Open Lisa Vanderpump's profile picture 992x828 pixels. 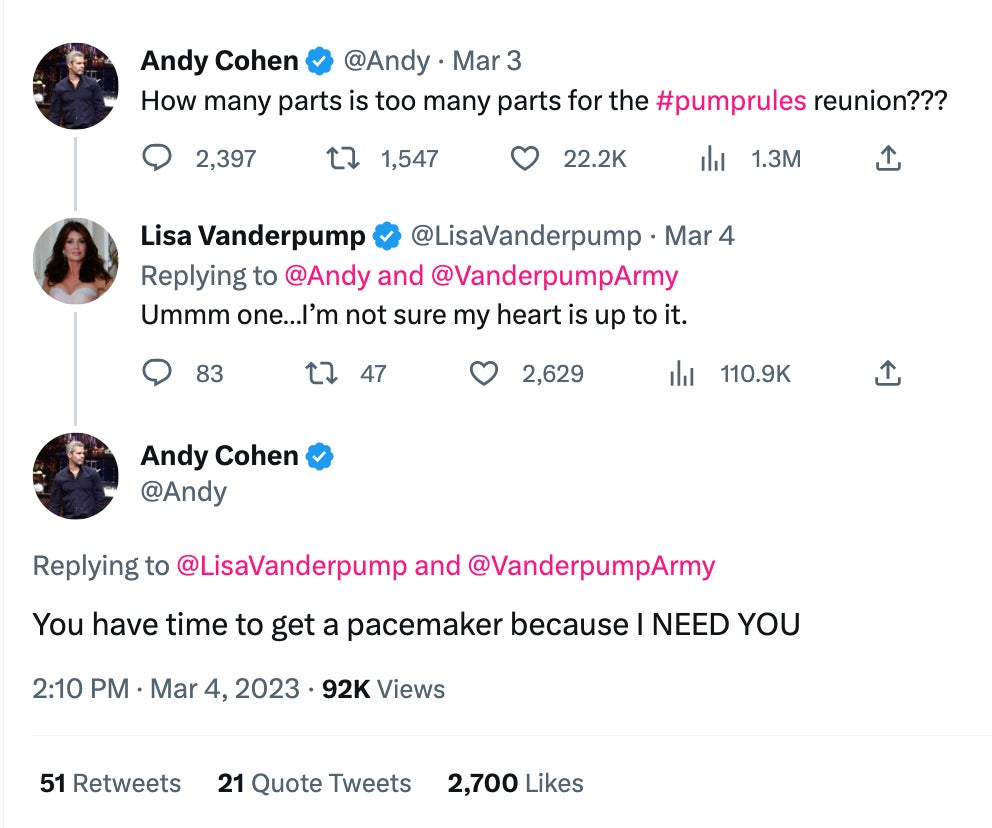(x=76, y=261)
